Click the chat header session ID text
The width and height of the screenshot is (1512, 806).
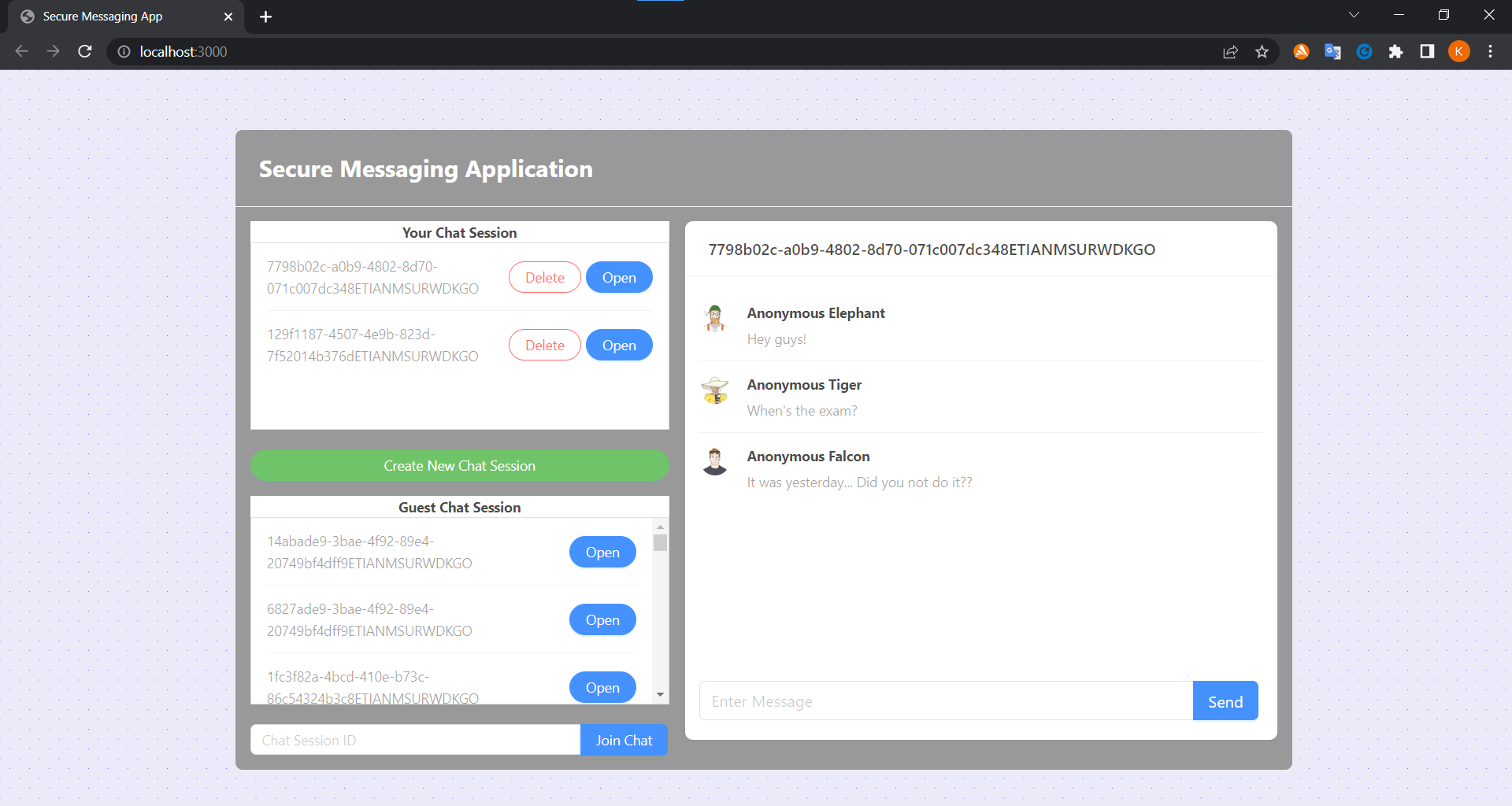(x=932, y=250)
